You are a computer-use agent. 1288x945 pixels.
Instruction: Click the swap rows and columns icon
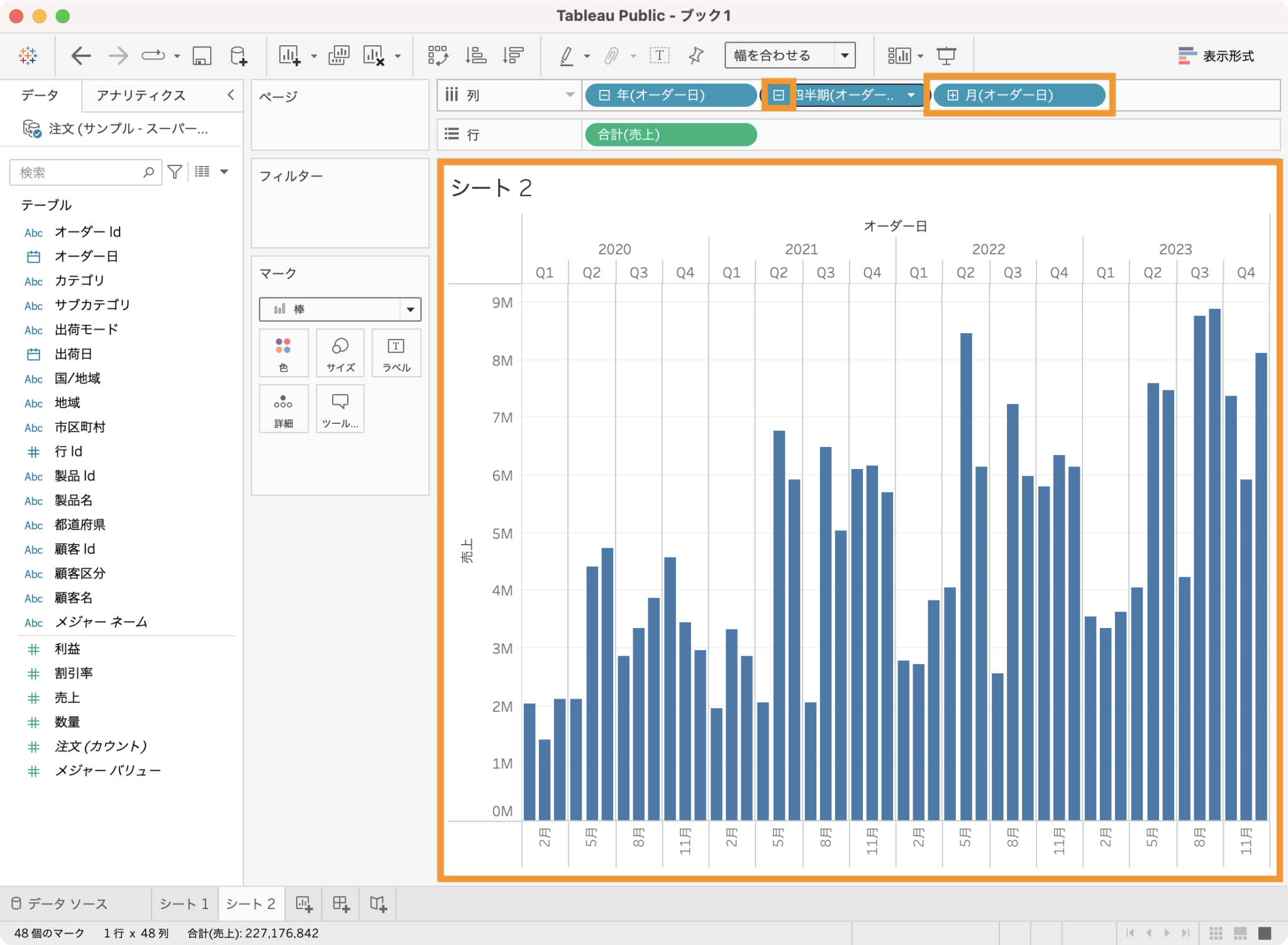tap(438, 56)
